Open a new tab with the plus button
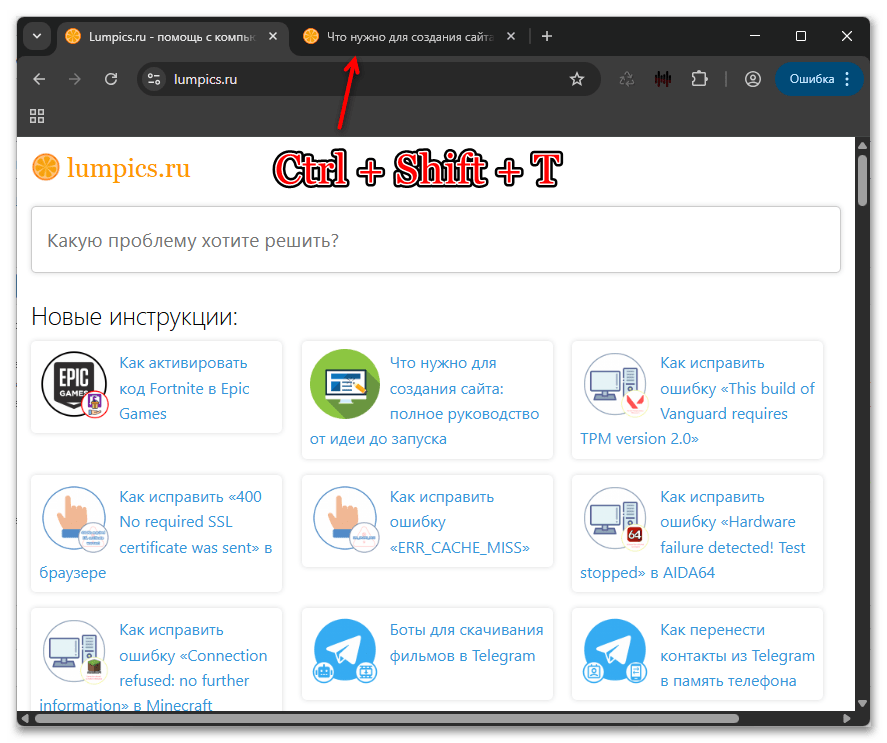The width and height of the screenshot is (887, 743). (x=546, y=36)
